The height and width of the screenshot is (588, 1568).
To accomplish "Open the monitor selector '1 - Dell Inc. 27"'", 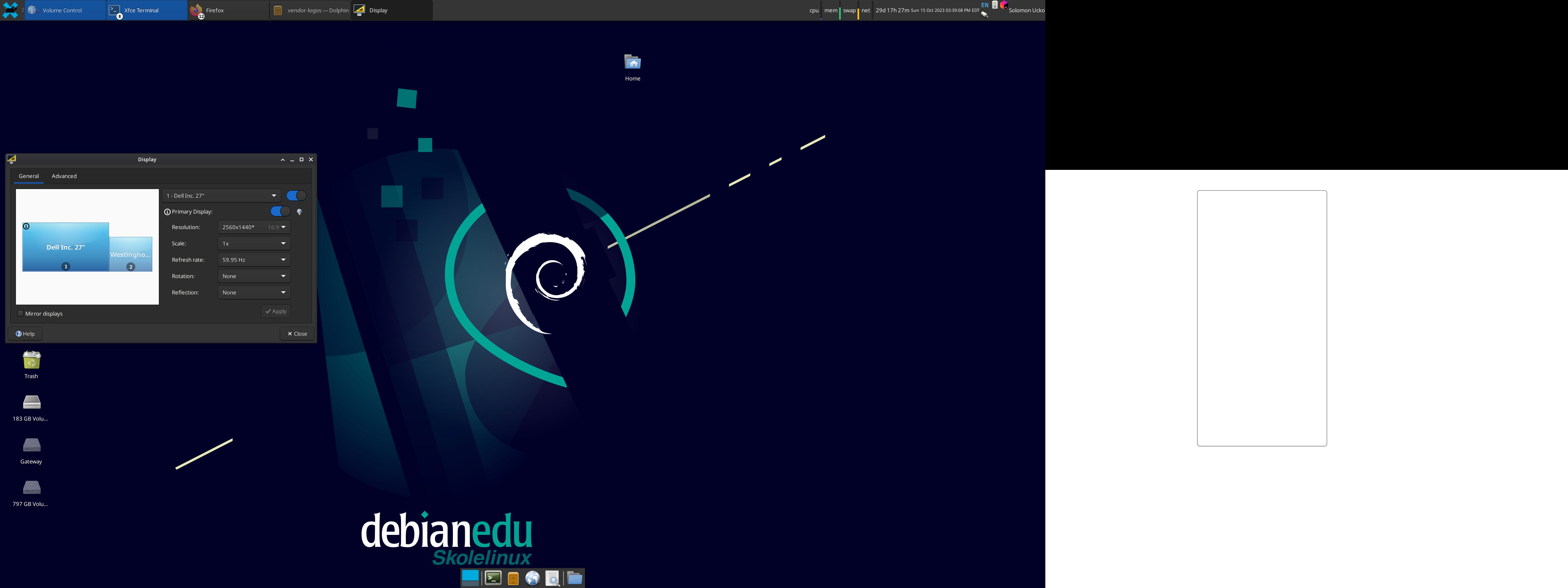I will click(222, 196).
